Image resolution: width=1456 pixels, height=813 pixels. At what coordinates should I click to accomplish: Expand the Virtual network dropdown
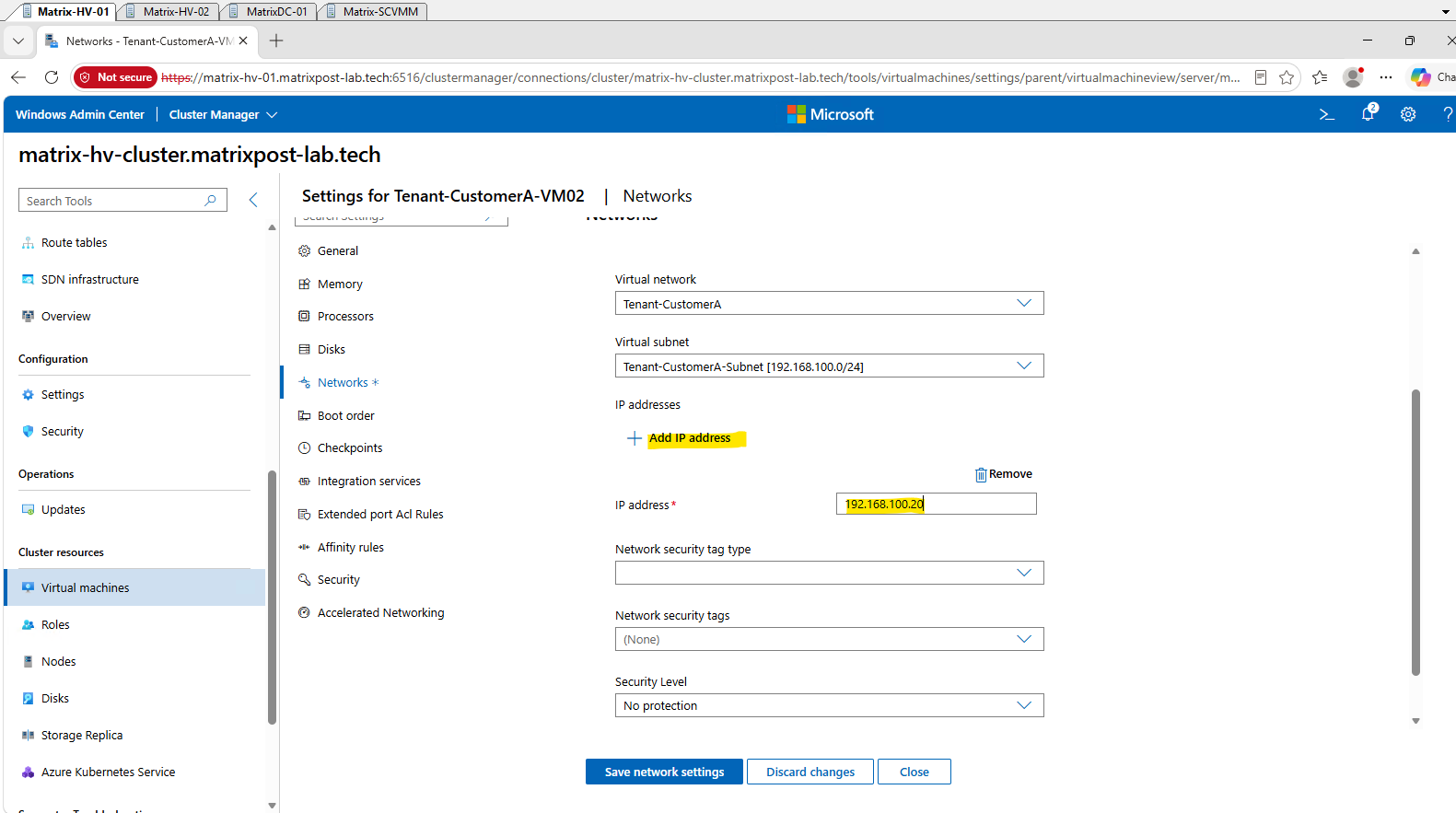click(x=829, y=304)
